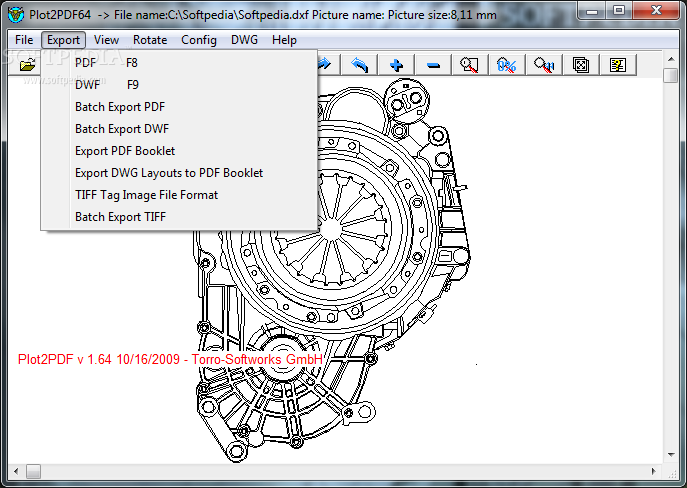The width and height of the screenshot is (687, 488).
Task: Close the Plot2PDF64 window
Action: (x=656, y=11)
